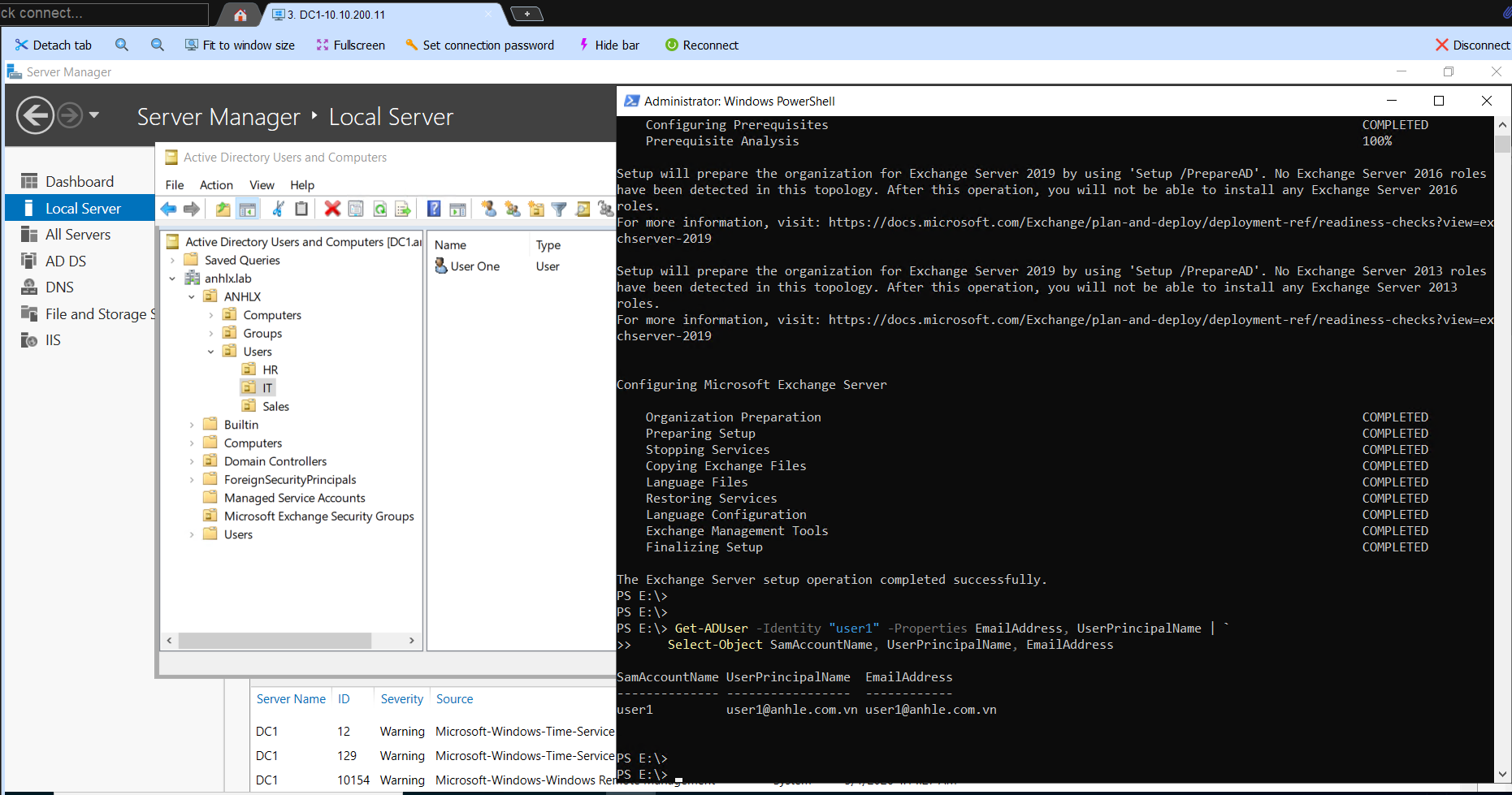
Task: Open the Action menu in ADUC
Action: [x=216, y=185]
